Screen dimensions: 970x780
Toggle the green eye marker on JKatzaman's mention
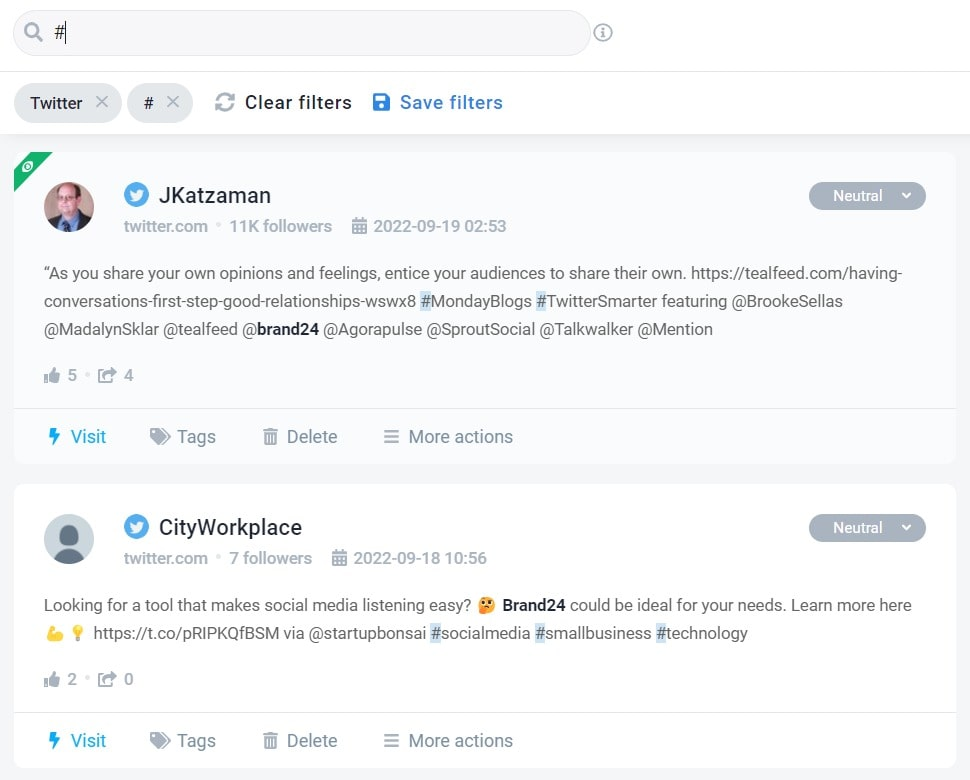27,166
